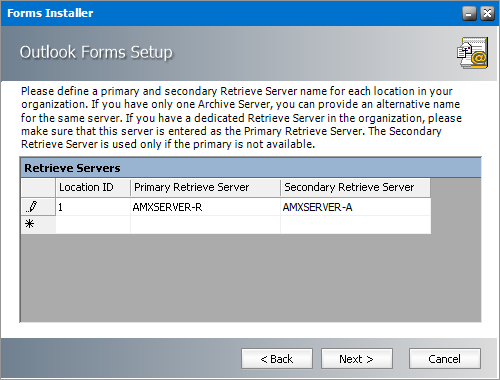Cancel the forms installation
500x380 pixels.
pos(445,359)
